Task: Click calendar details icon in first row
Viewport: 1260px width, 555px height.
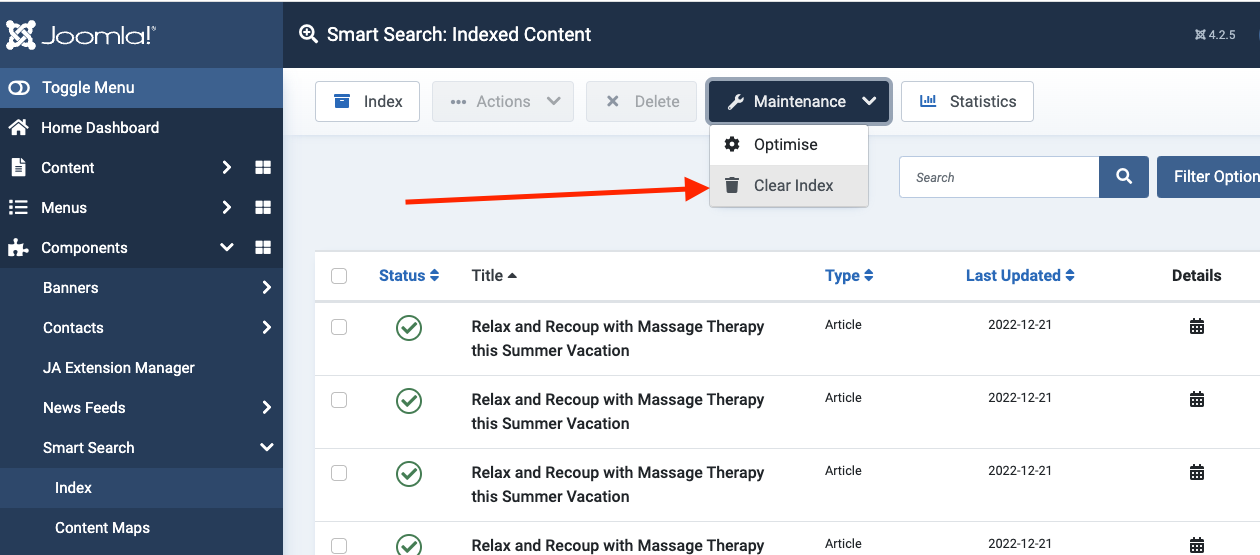Action: 1196,326
